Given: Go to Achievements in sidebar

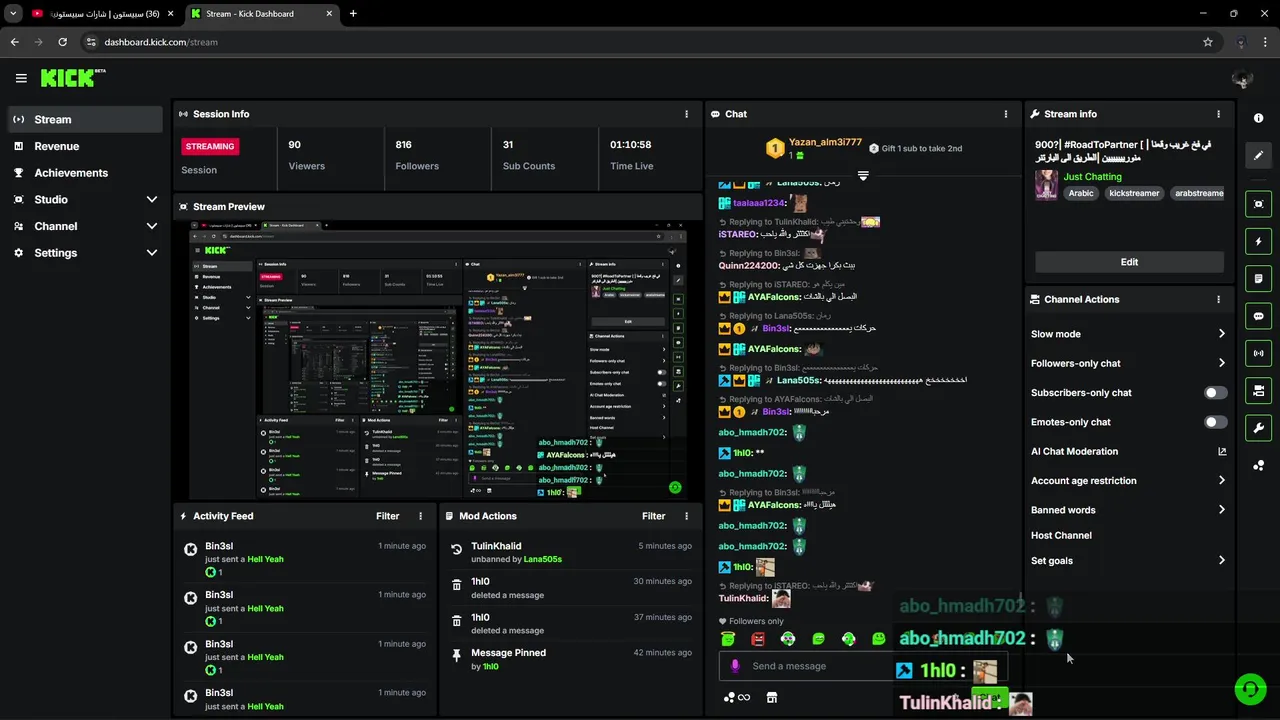Looking at the screenshot, I should point(84,173).
